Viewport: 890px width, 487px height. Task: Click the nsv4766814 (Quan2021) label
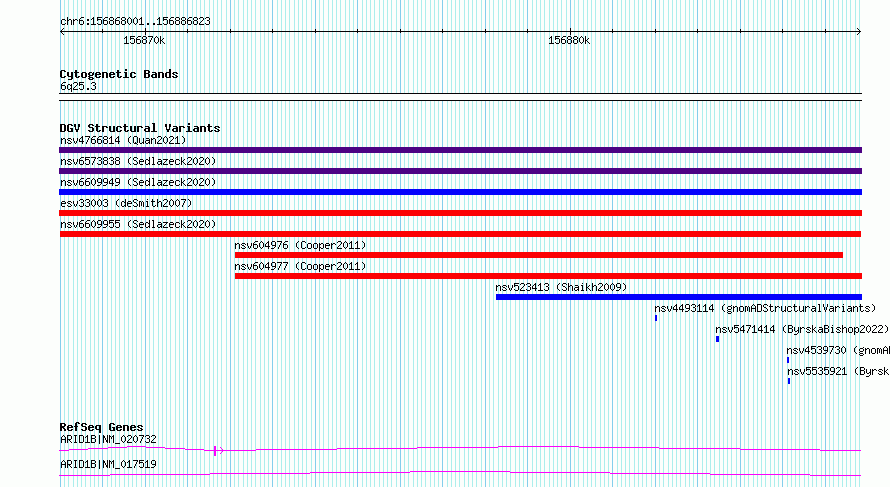point(123,140)
